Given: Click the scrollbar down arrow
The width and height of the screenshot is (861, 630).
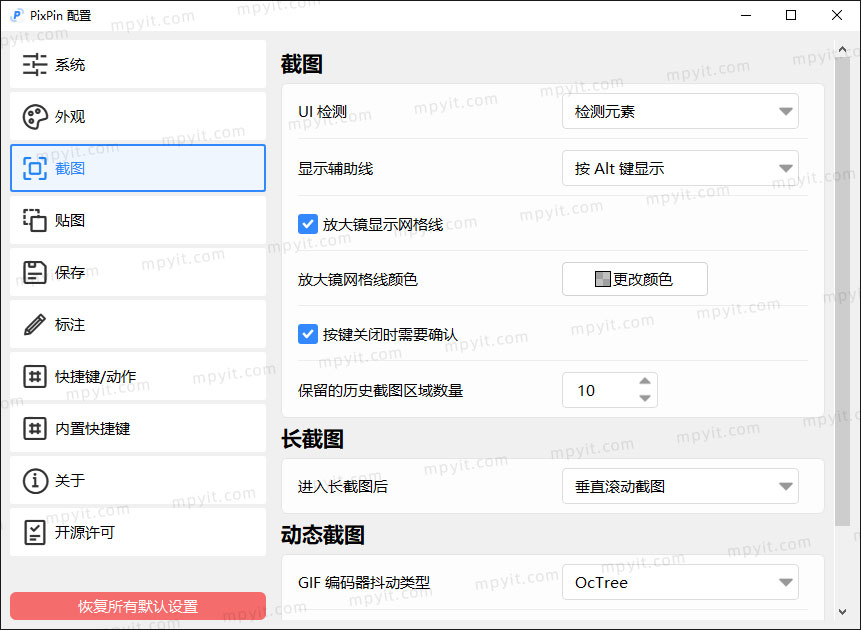Looking at the screenshot, I should (842, 612).
